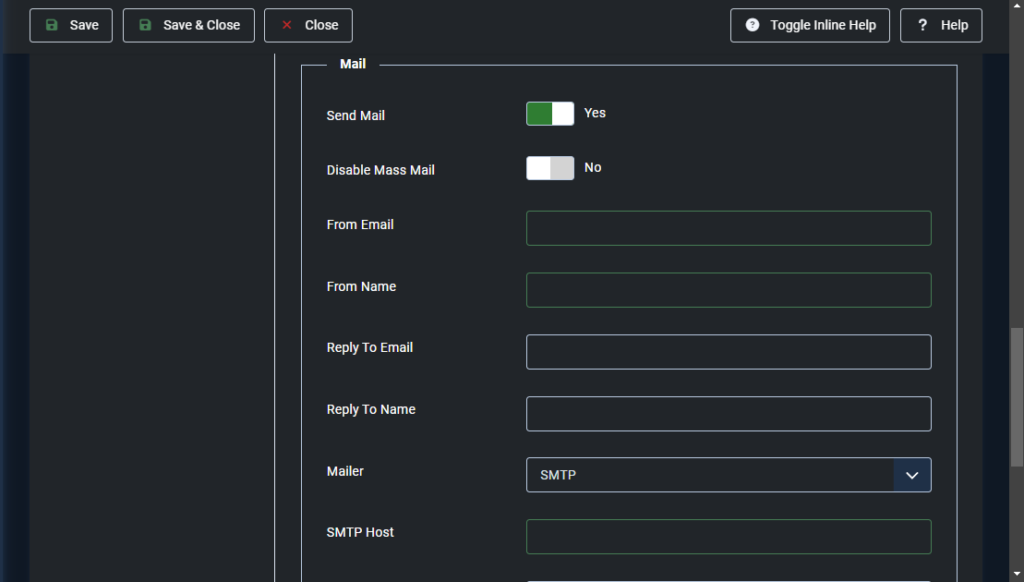Image resolution: width=1024 pixels, height=582 pixels.
Task: Focus the Reply To Name field
Action: tap(728, 413)
